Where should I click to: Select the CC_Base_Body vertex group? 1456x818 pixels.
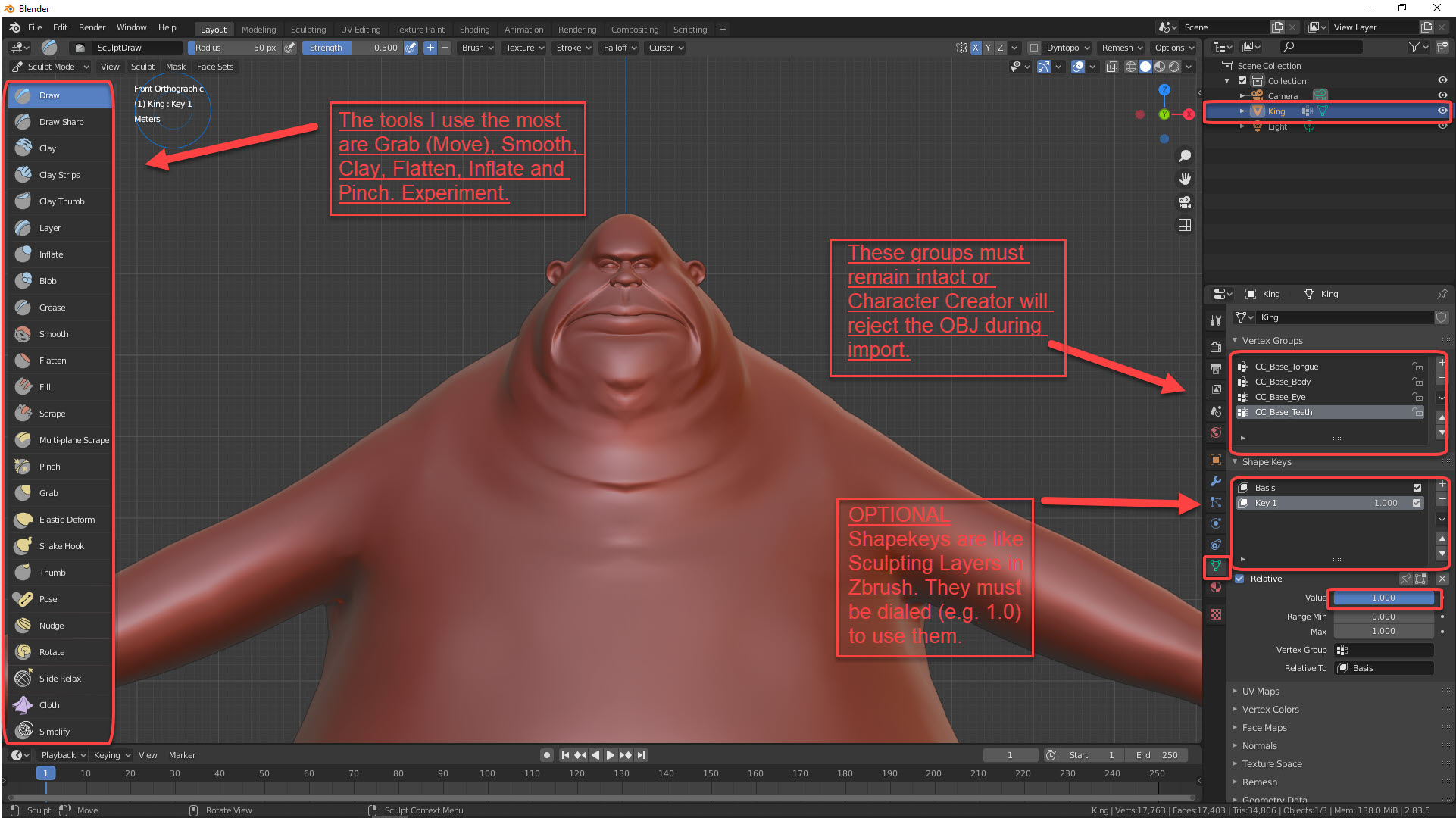click(1330, 382)
